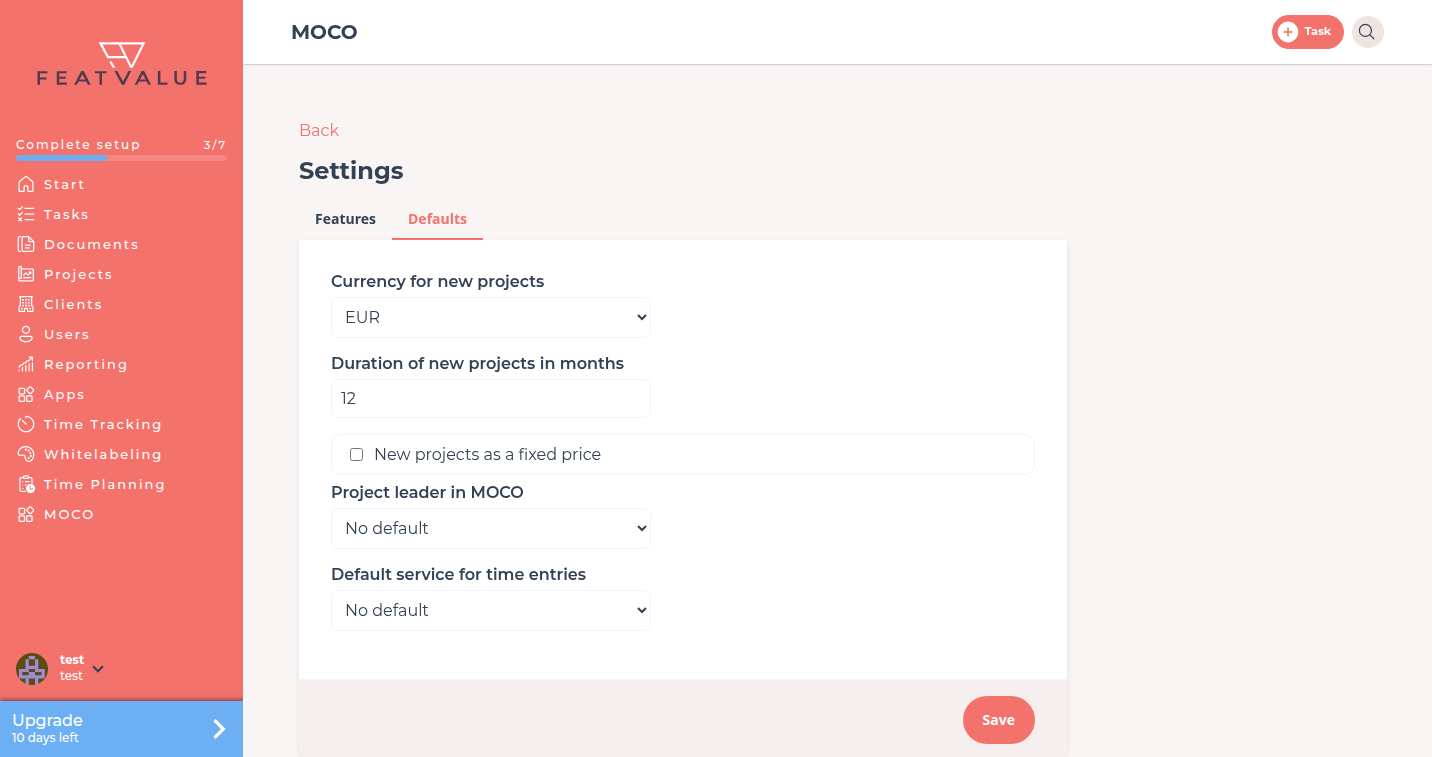This screenshot has width=1432, height=757.
Task: Expand the test user account chevron
Action: click(98, 669)
